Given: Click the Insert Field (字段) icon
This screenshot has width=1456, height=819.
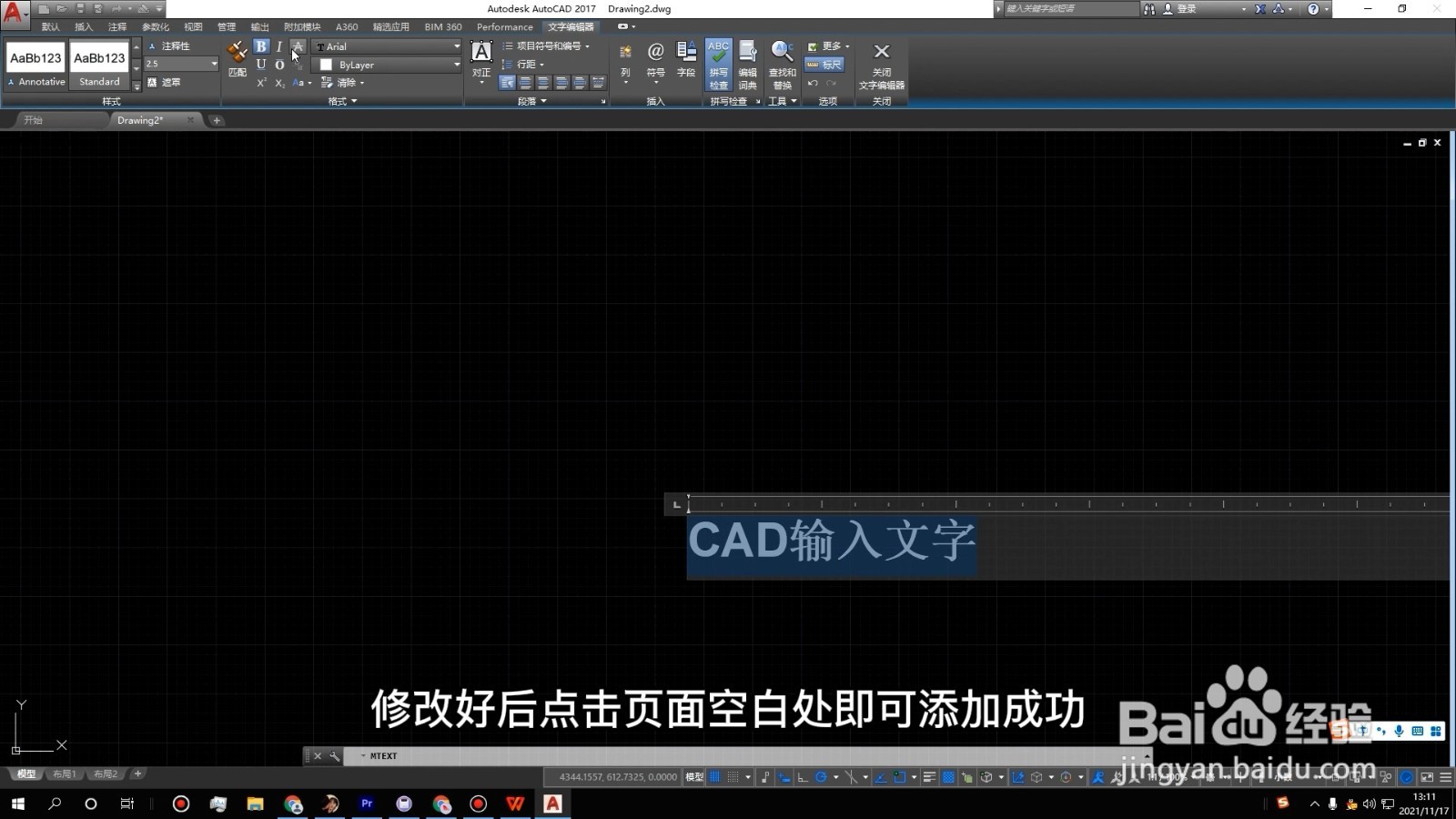Looking at the screenshot, I should (686, 58).
